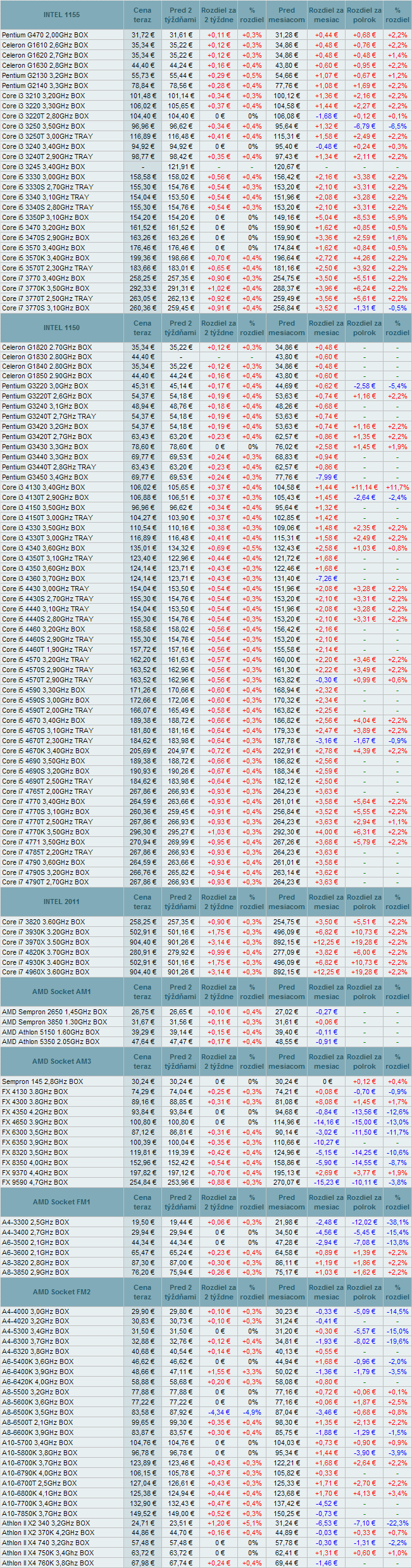The height and width of the screenshot is (1568, 412).
Task: Select the AMD Socket FM1 header
Action: coord(62,1202)
